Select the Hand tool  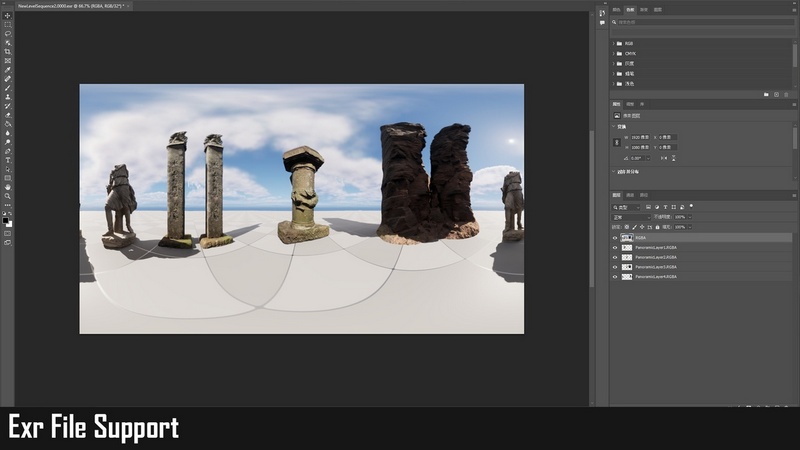pyautogui.click(x=8, y=187)
